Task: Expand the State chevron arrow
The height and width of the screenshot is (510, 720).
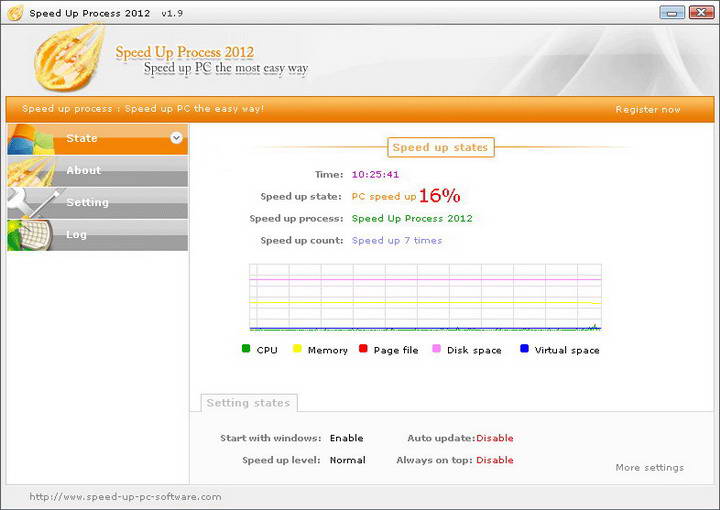Action: point(176,138)
